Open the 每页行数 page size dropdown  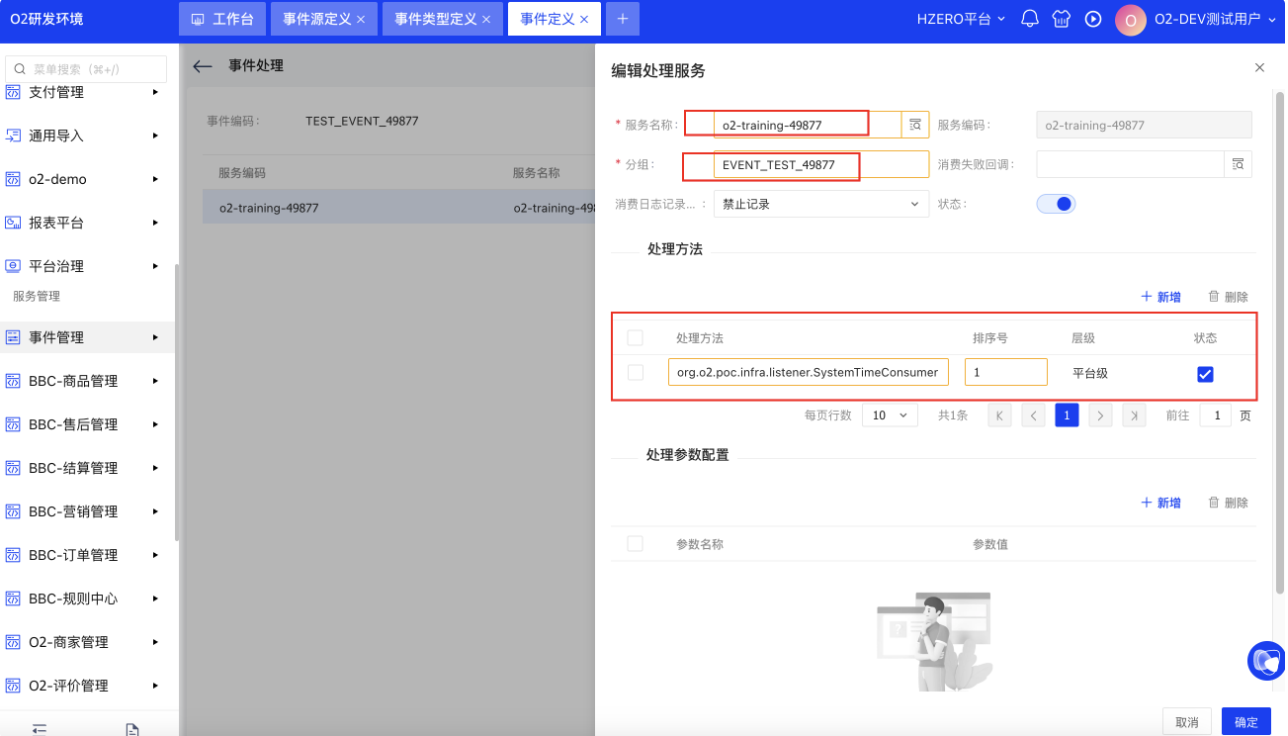tap(889, 415)
